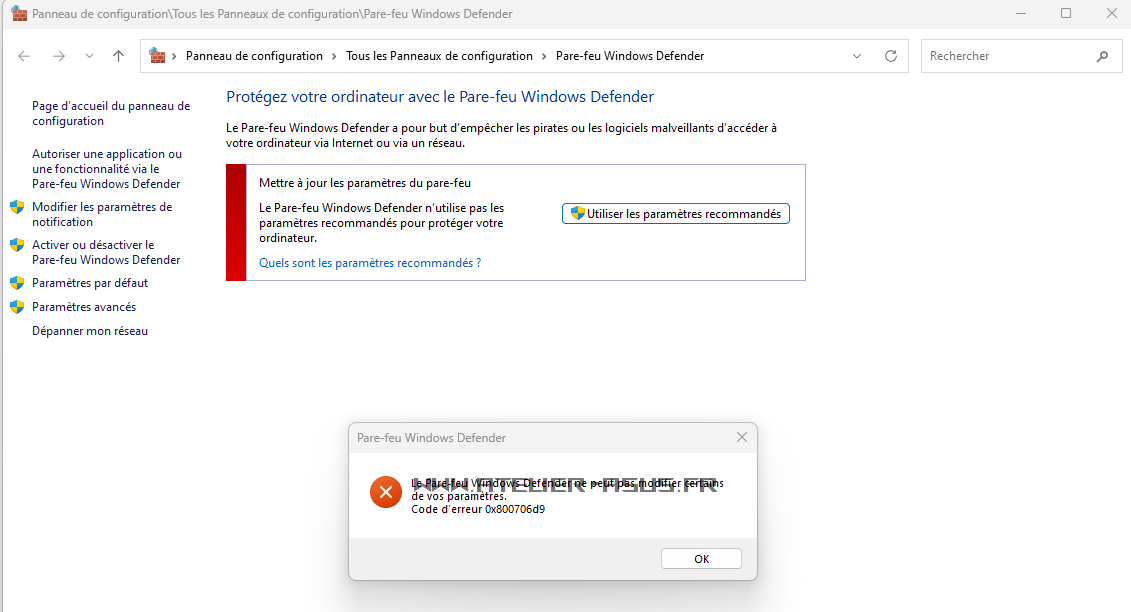Select Tous les Panneaux de configuration breadcrumb
1131x612 pixels.
point(439,57)
